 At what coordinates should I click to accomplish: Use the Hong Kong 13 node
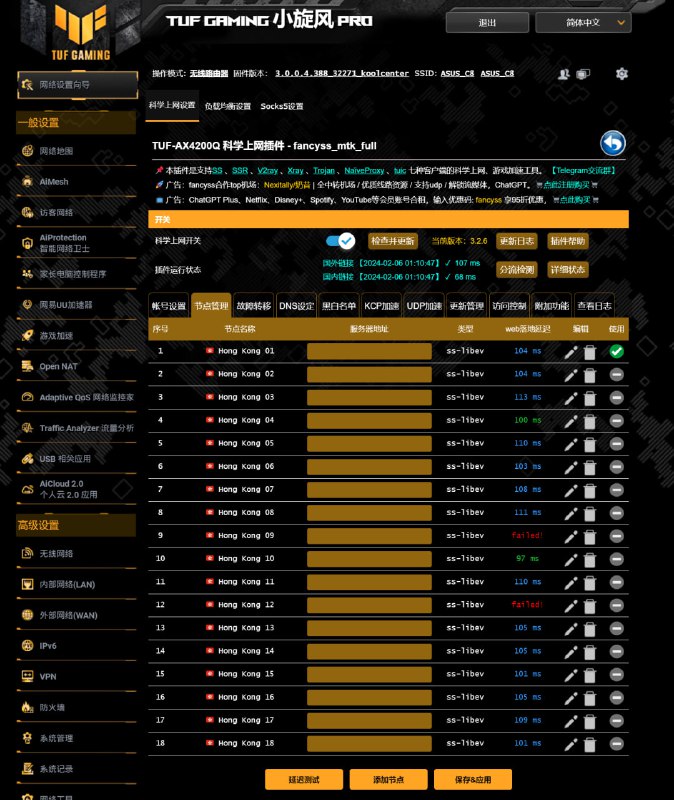click(x=616, y=629)
